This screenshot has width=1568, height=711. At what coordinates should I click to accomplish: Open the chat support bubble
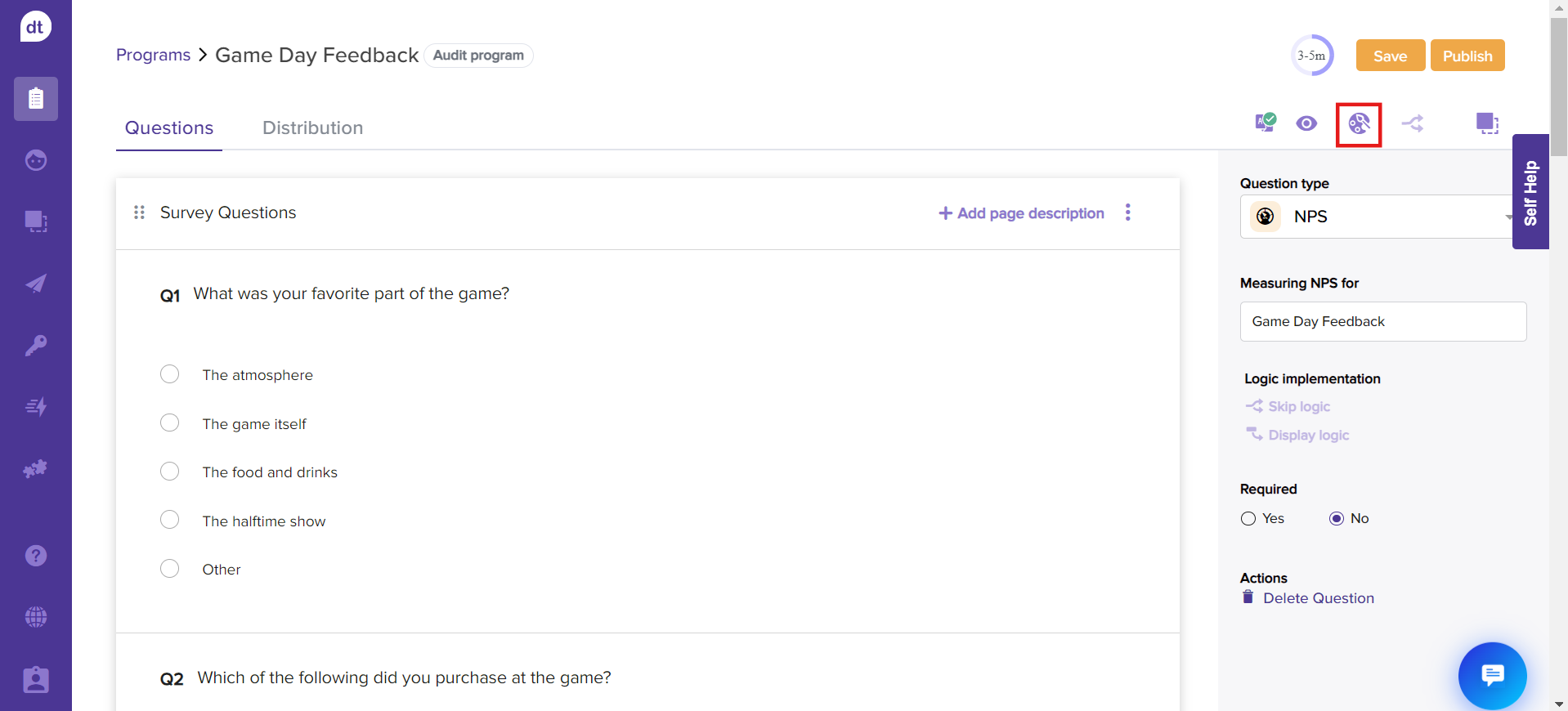click(x=1492, y=675)
